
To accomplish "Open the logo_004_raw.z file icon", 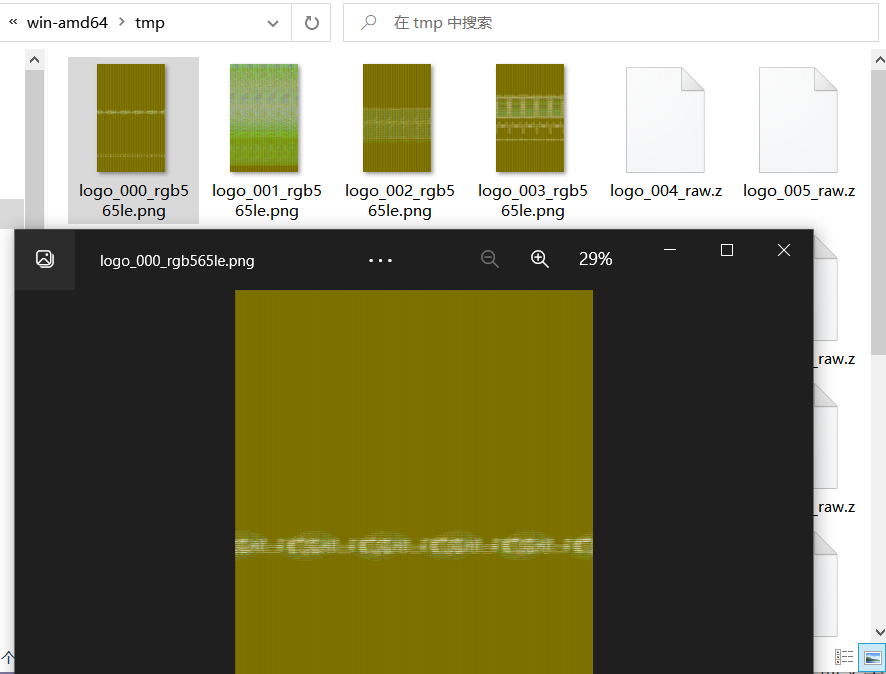I will pos(665,121).
